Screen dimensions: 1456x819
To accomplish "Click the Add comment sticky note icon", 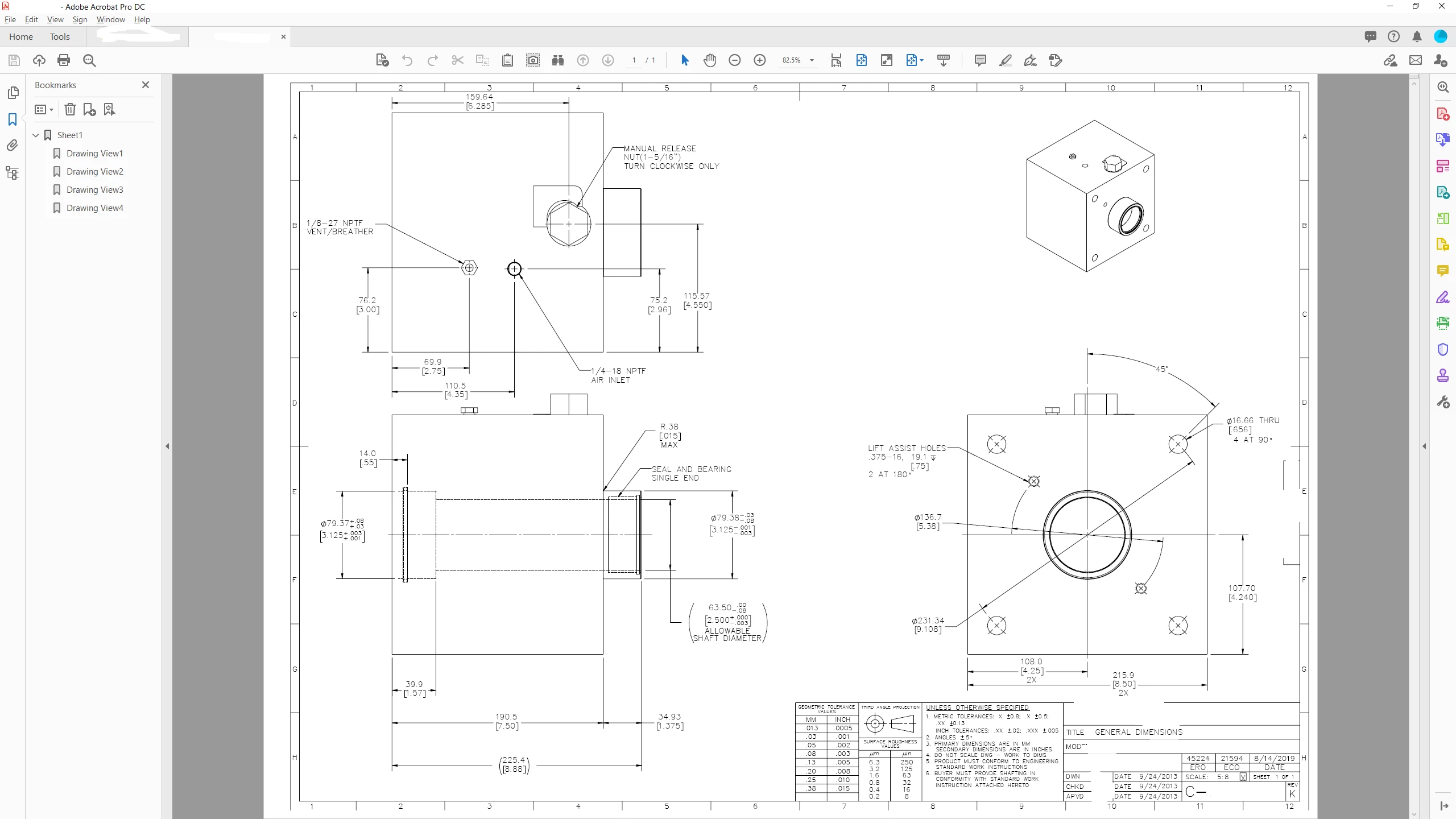I will (x=980, y=60).
